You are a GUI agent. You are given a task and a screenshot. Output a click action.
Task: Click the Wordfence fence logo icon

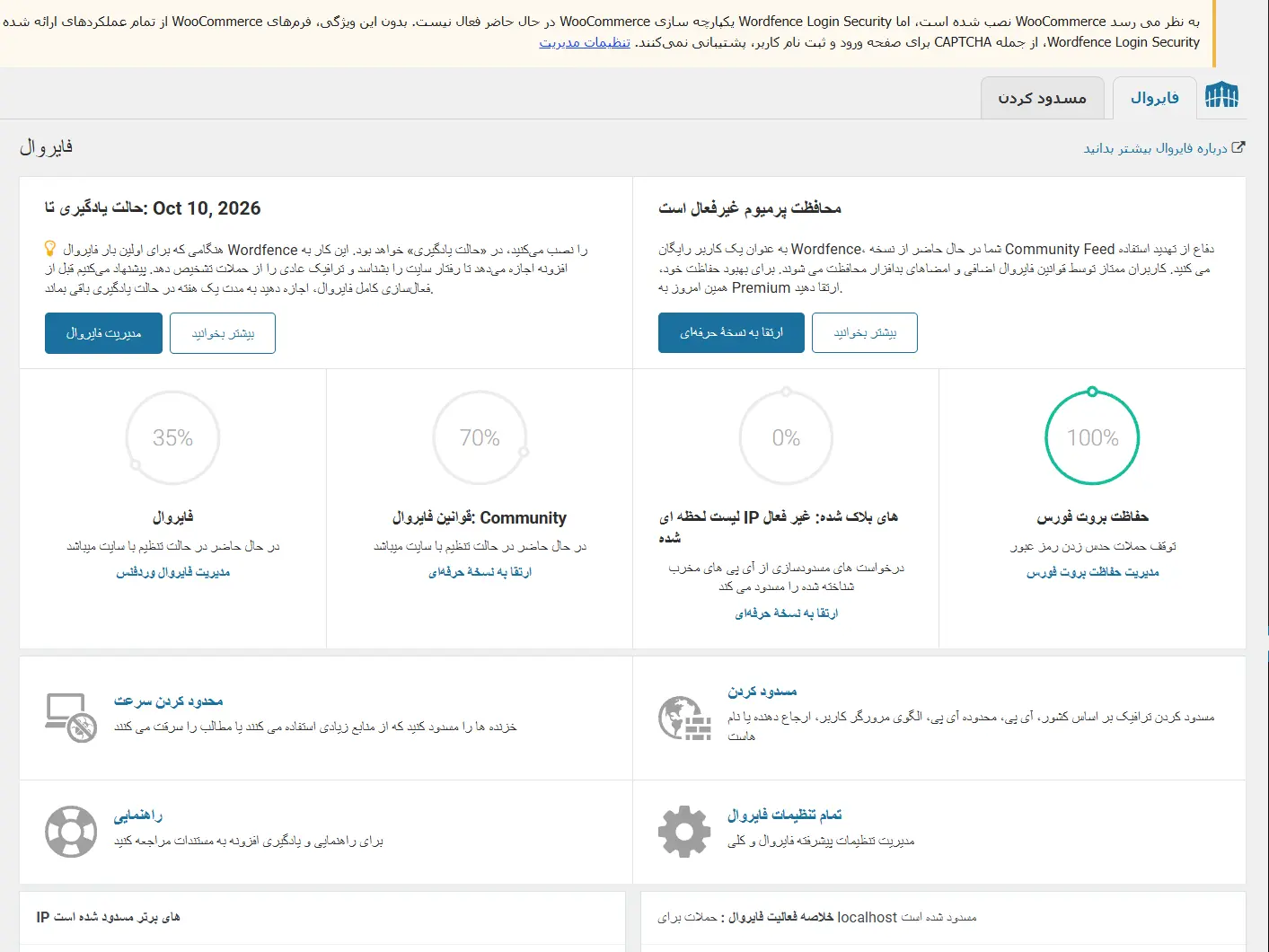coord(1221,95)
